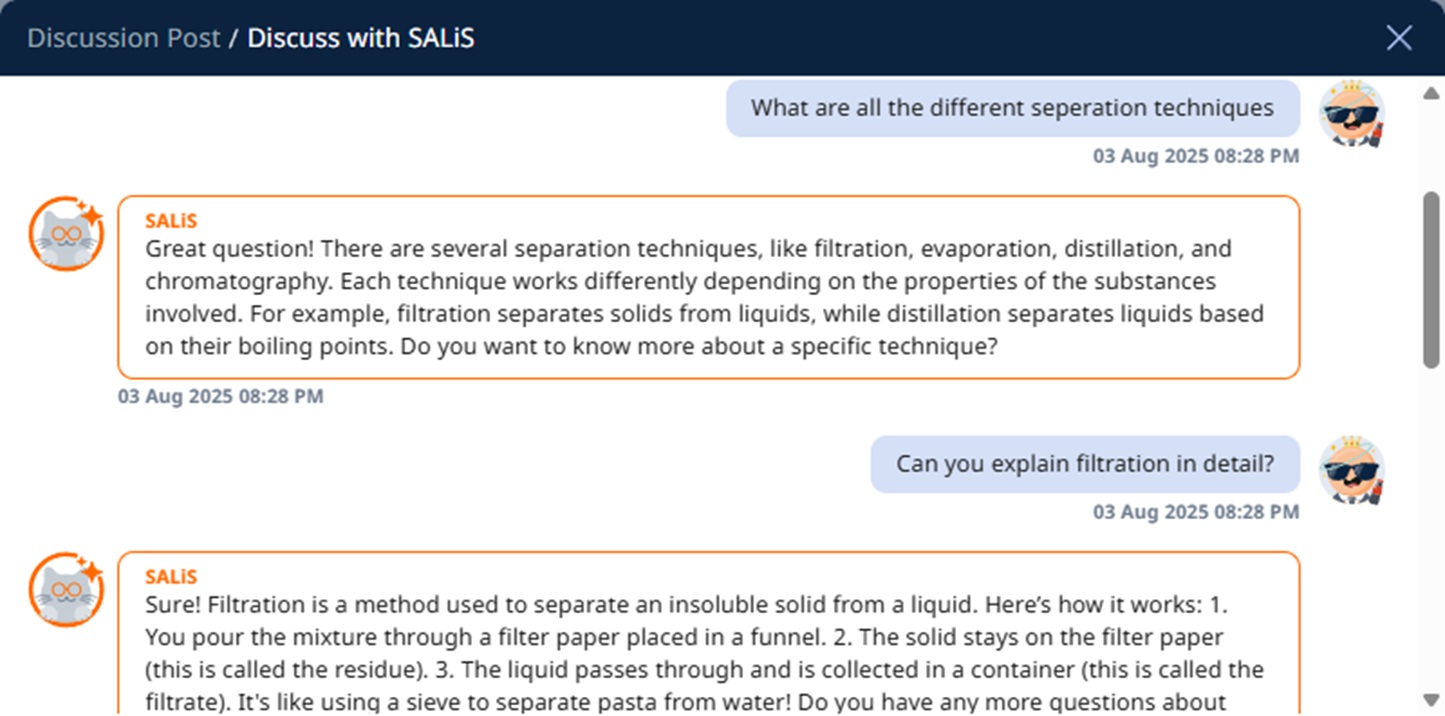Click the user avatar beside the separation techniques question
The image size is (1445, 716).
1352,114
